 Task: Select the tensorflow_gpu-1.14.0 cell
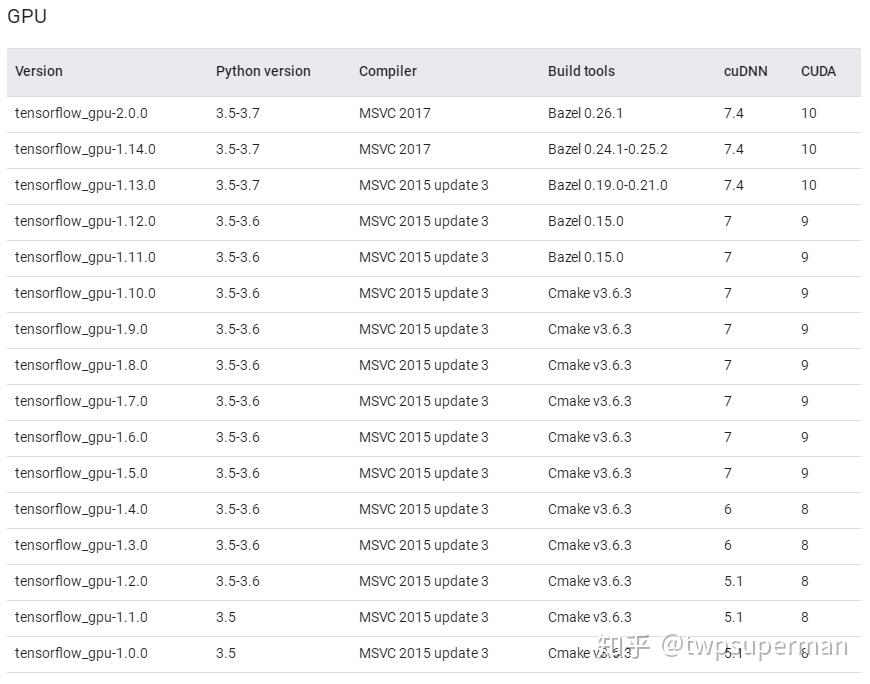(x=85, y=150)
